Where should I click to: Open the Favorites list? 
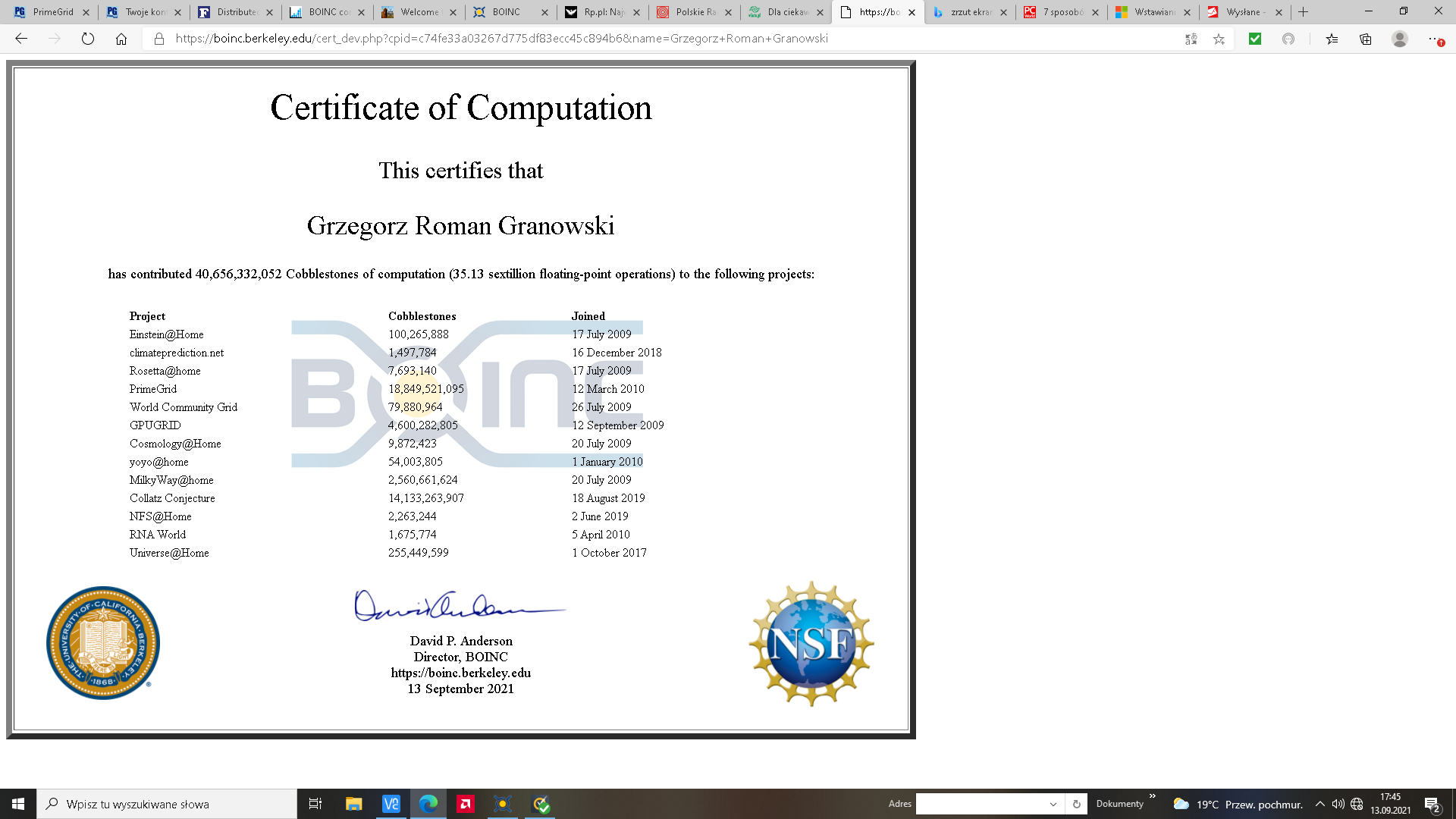click(1332, 39)
